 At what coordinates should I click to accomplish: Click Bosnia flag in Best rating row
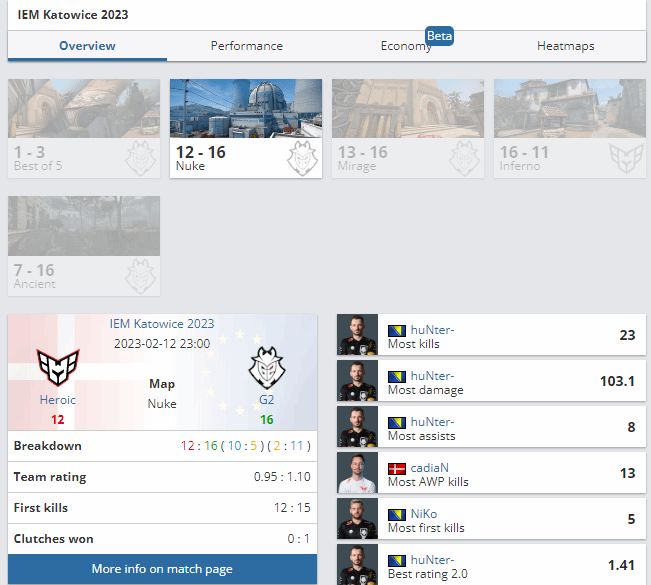click(x=397, y=561)
